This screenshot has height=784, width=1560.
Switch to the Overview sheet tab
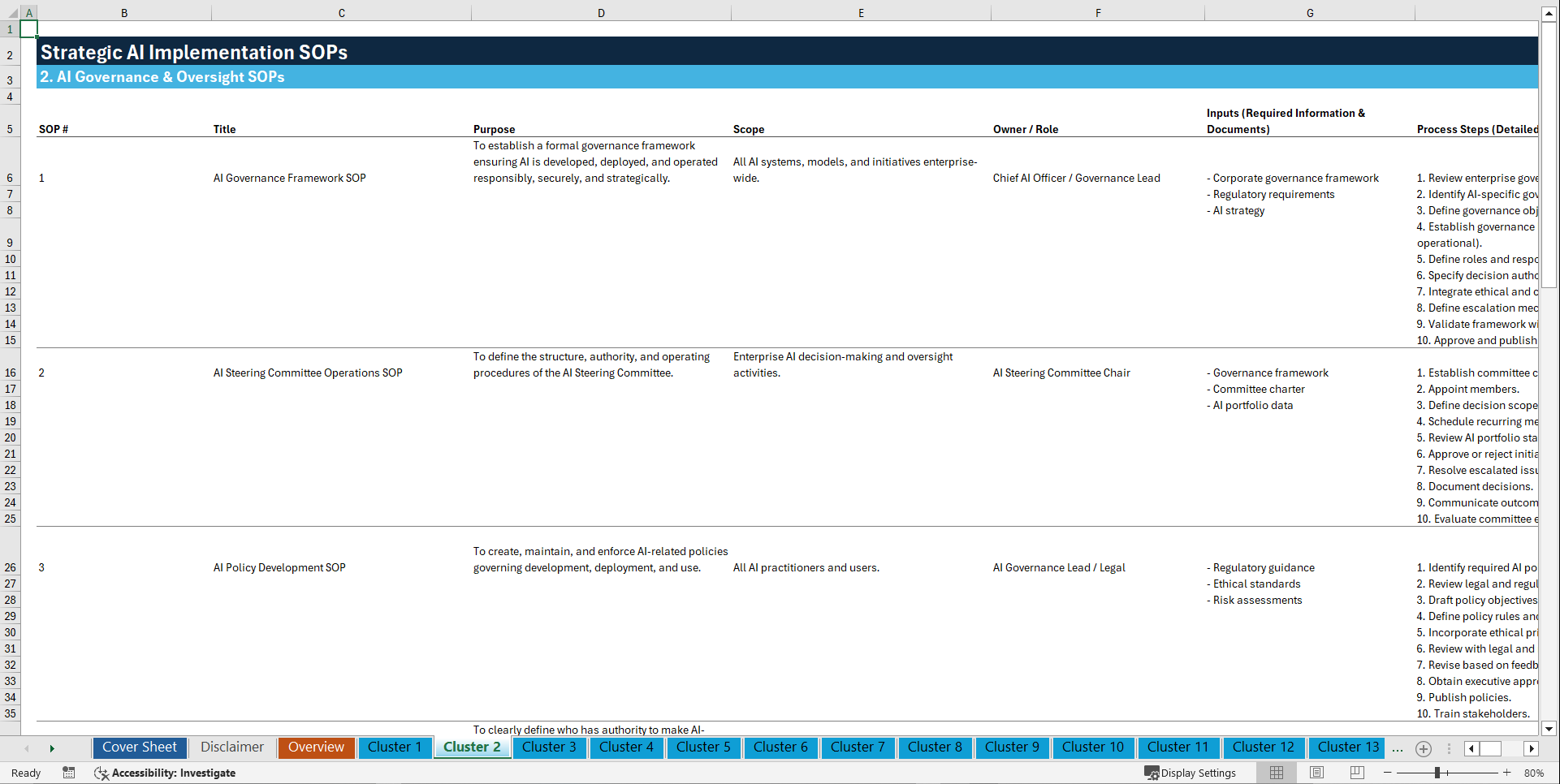point(316,747)
